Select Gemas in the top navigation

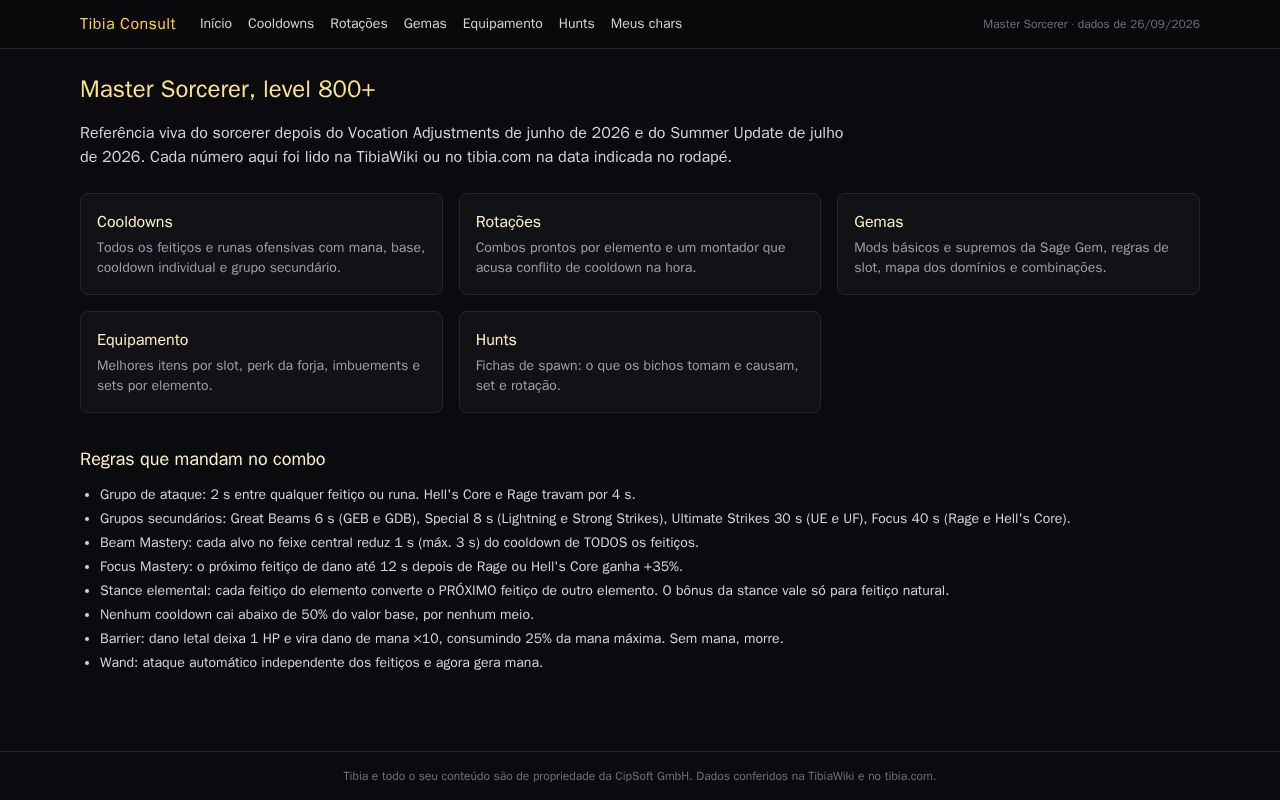click(x=425, y=24)
